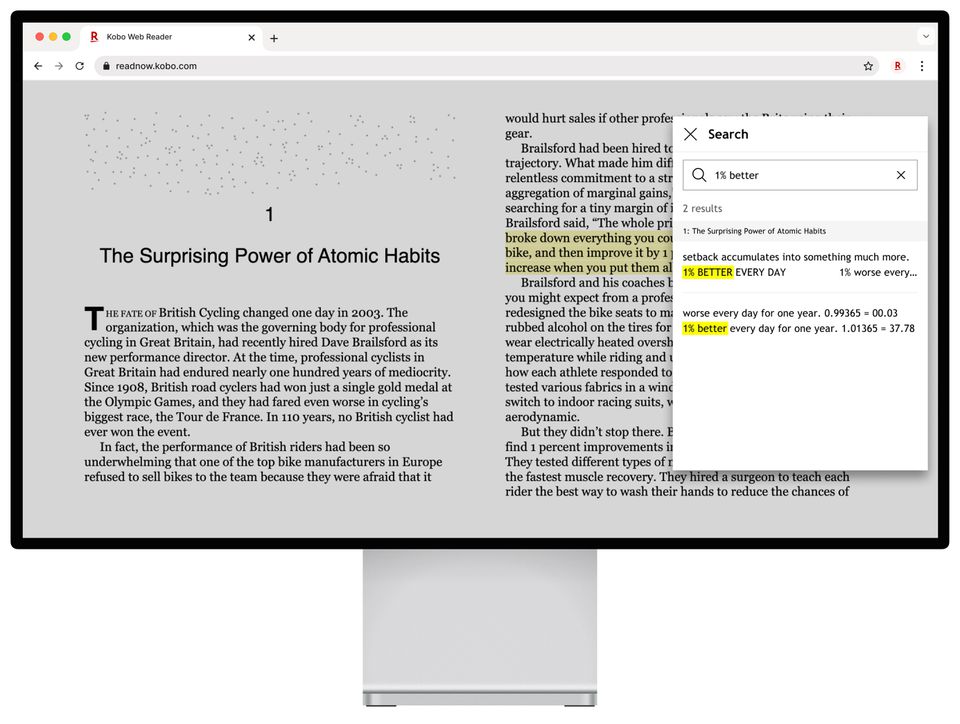The width and height of the screenshot is (960, 724).
Task: Click the magnifying glass search icon
Action: tap(699, 175)
